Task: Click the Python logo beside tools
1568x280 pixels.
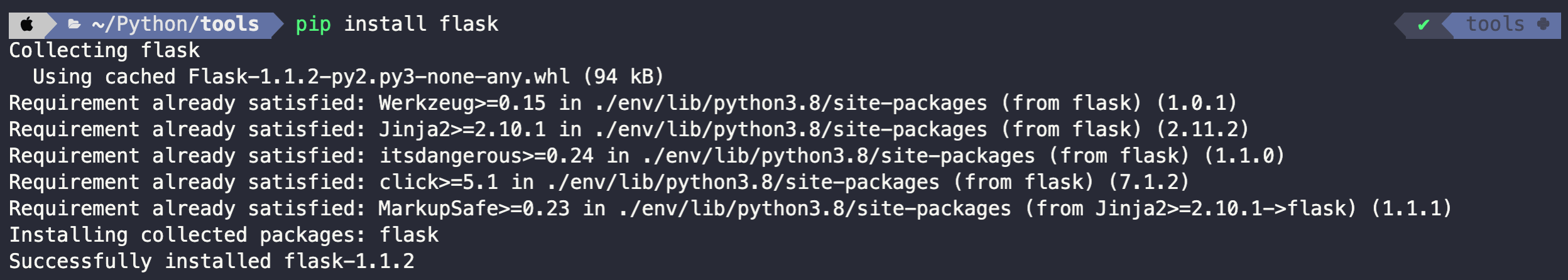Action: tap(1543, 24)
